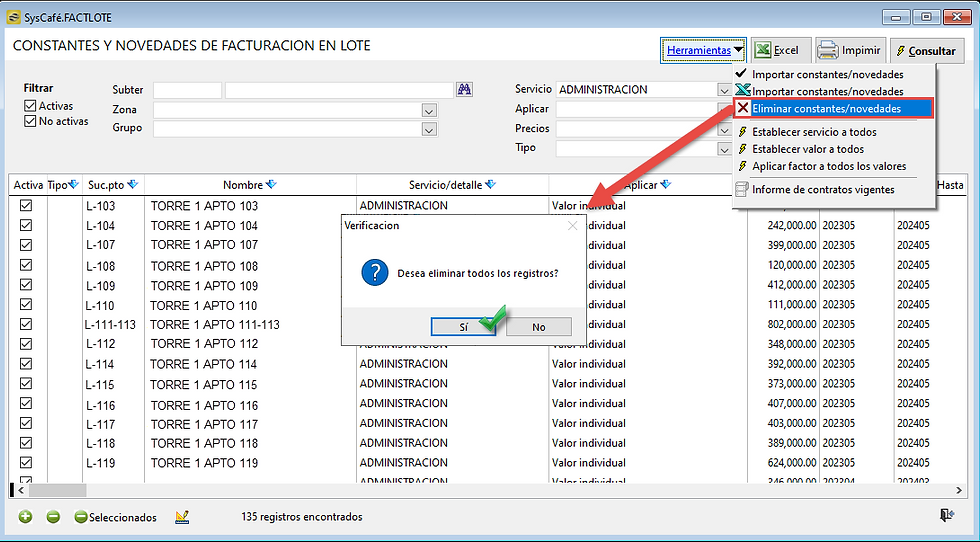Click the binoculars search icon next to Subter
The width and height of the screenshot is (980, 542).
point(464,89)
